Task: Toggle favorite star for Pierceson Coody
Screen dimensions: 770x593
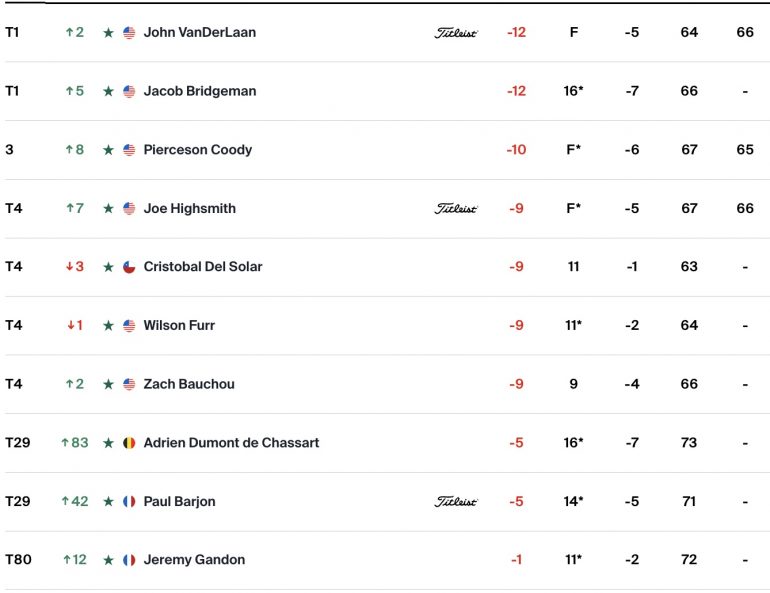Action: coord(109,150)
